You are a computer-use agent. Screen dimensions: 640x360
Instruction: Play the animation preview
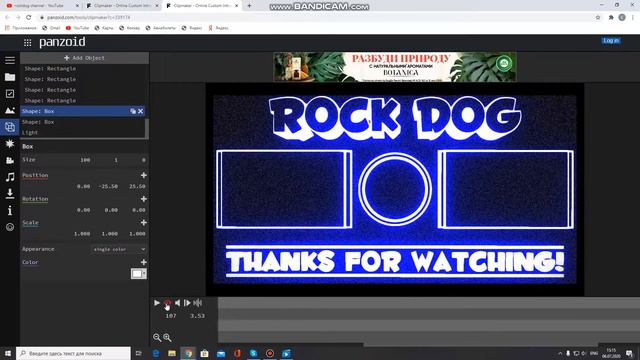pyautogui.click(x=157, y=303)
